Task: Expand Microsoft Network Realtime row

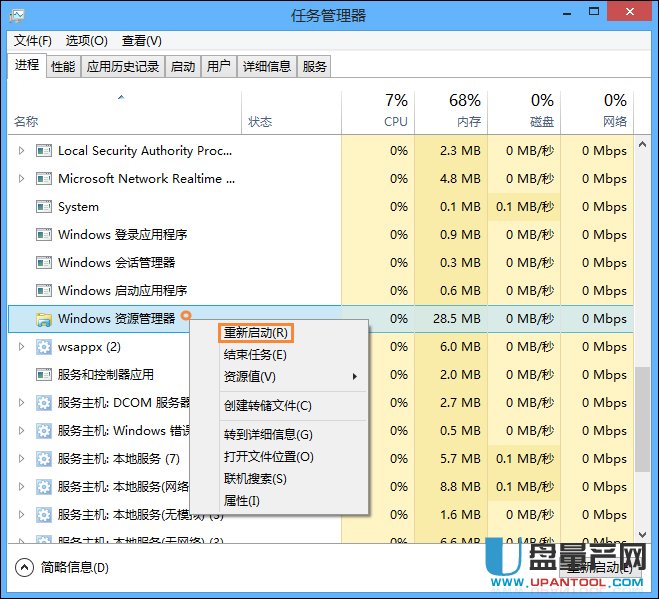Action: (x=21, y=179)
